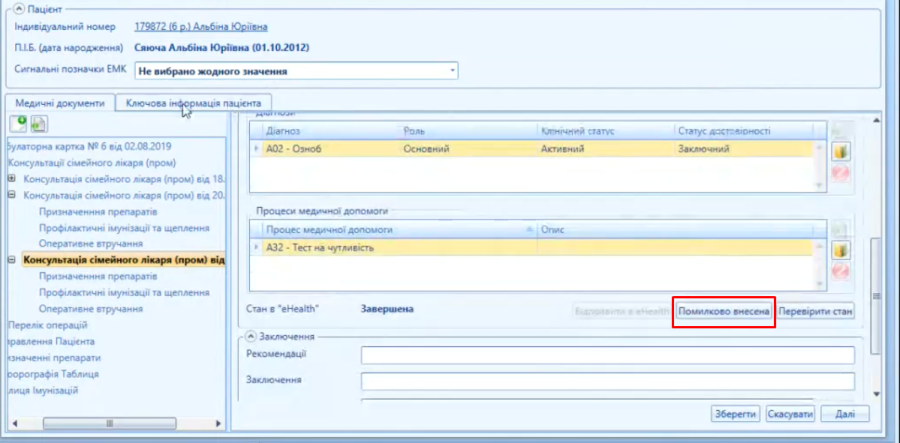This screenshot has width=900, height=443.
Task: Click the edit icon beside the medical care processes table
Action: (x=841, y=251)
